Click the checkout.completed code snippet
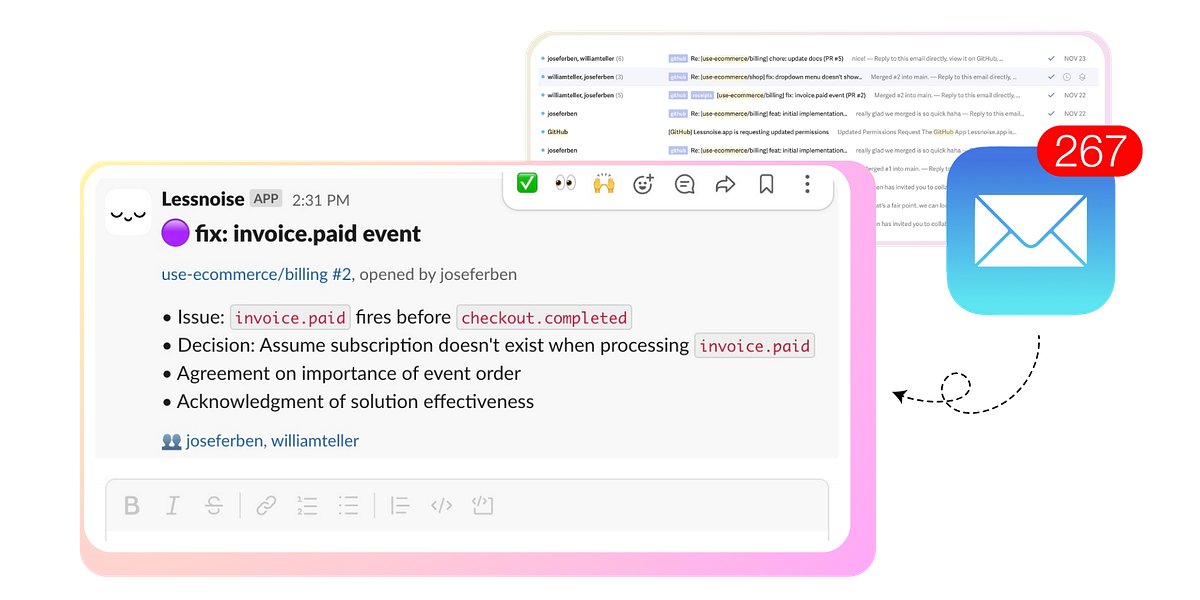Image resolution: width=1200 pixels, height=600 pixels. click(x=544, y=318)
